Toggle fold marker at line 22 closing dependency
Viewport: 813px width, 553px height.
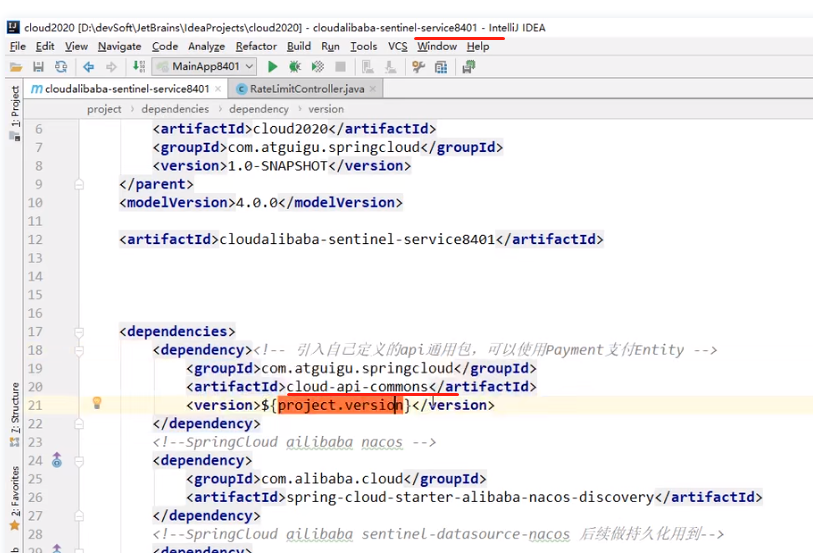[79, 424]
